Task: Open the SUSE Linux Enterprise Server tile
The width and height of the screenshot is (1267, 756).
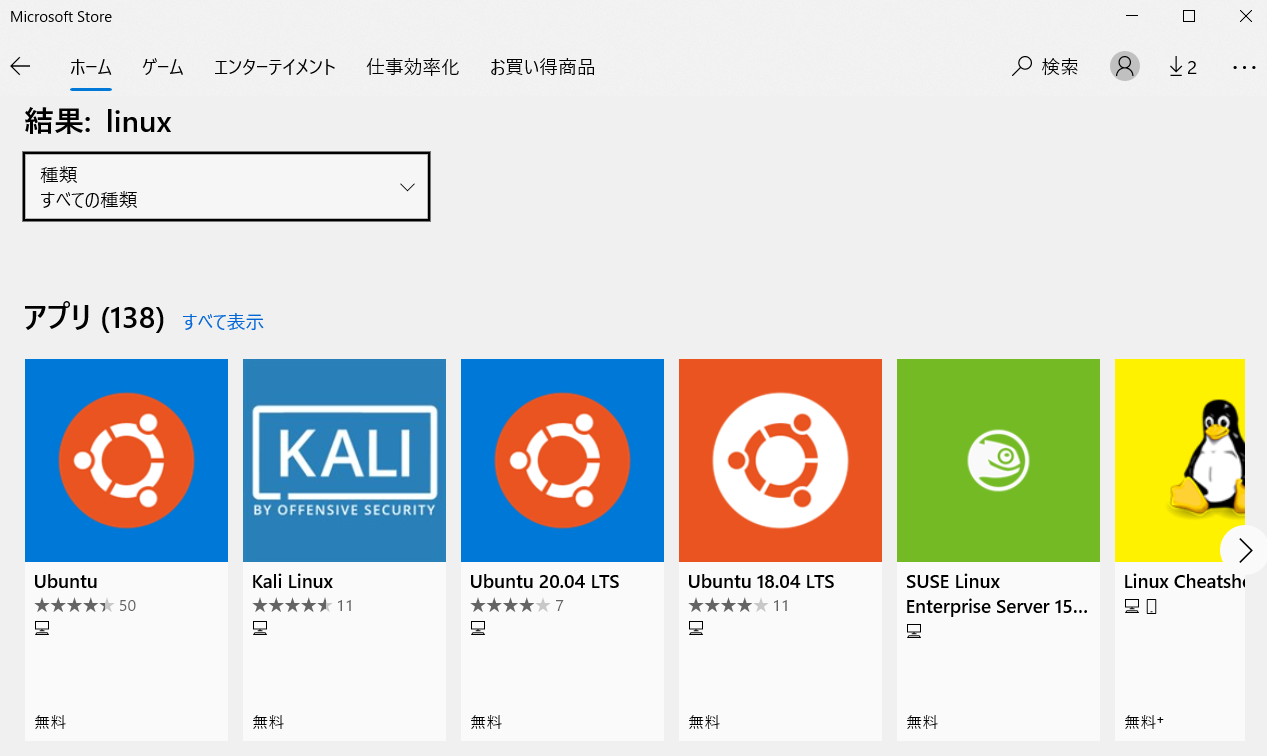Action: tap(998, 460)
